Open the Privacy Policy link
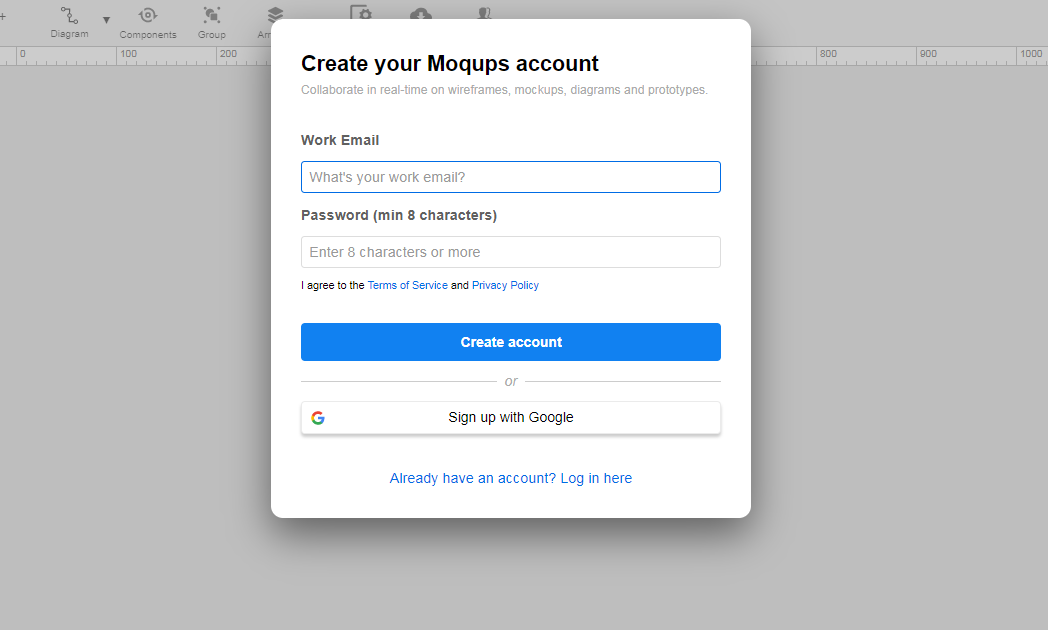Viewport: 1048px width, 630px height. tap(505, 285)
